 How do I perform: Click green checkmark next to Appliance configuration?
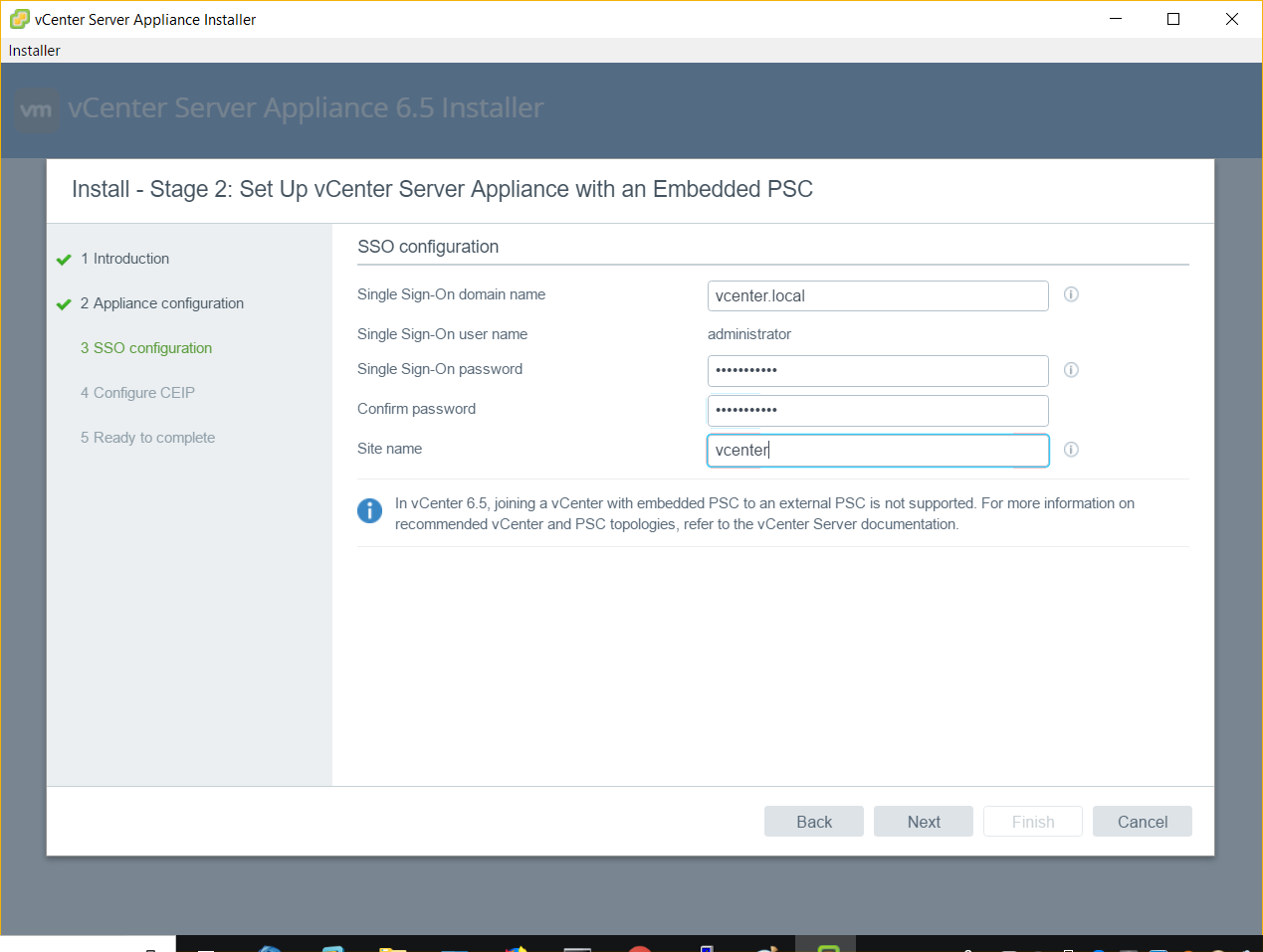(64, 304)
